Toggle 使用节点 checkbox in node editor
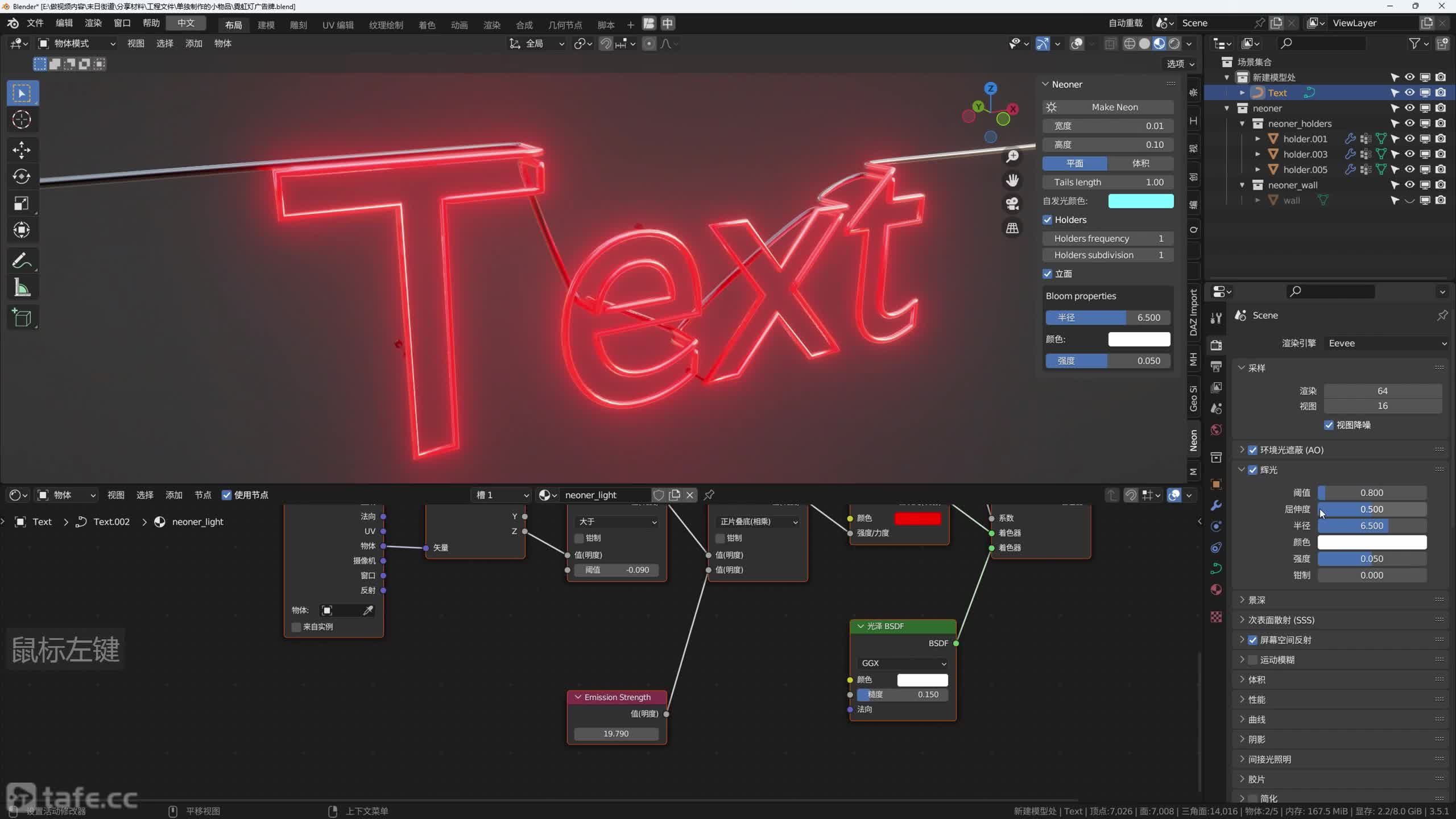The height and width of the screenshot is (819, 1456). coord(226,495)
